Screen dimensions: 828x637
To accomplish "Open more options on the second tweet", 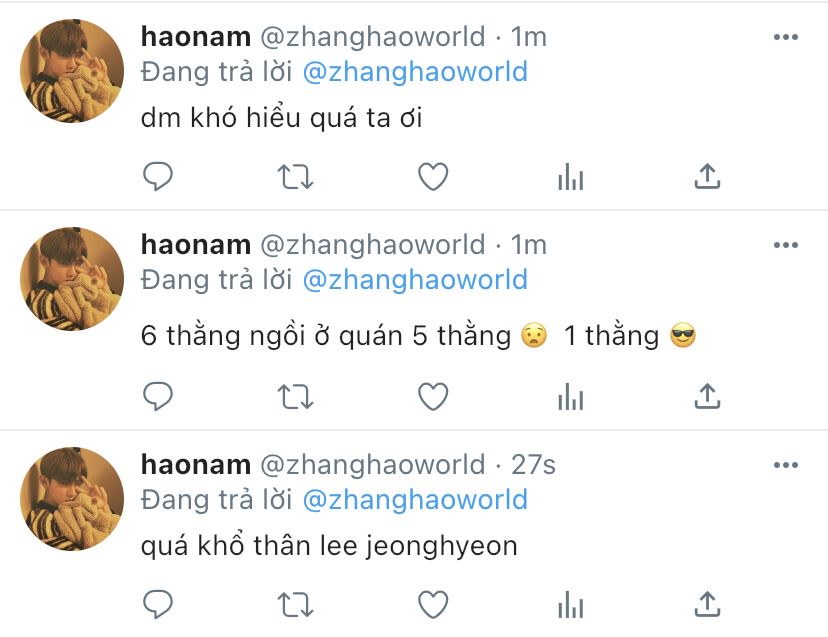I will click(786, 245).
